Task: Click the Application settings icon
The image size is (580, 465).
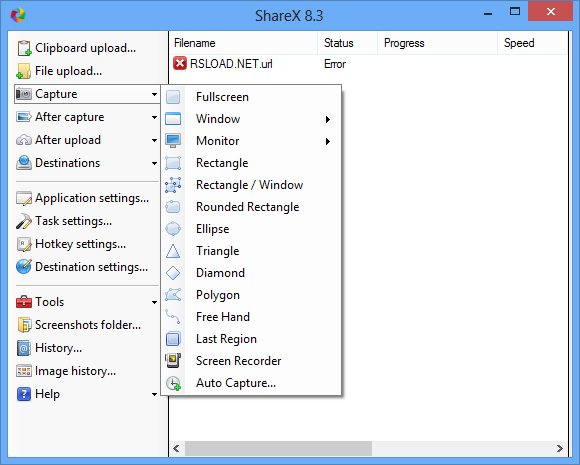Action: pyautogui.click(x=24, y=198)
